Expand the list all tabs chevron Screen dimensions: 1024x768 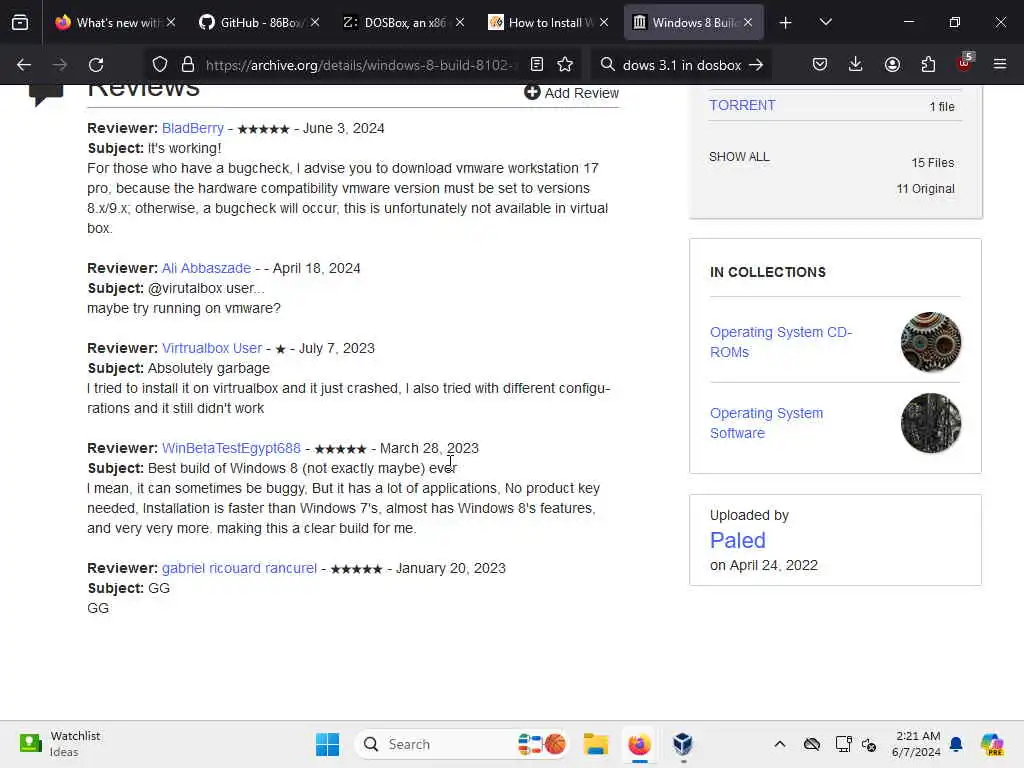point(825,22)
